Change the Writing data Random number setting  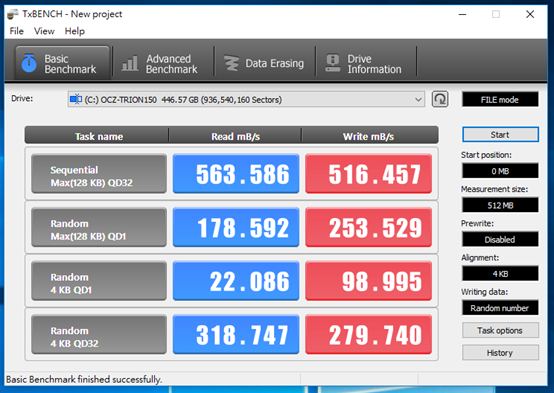pyautogui.click(x=500, y=308)
